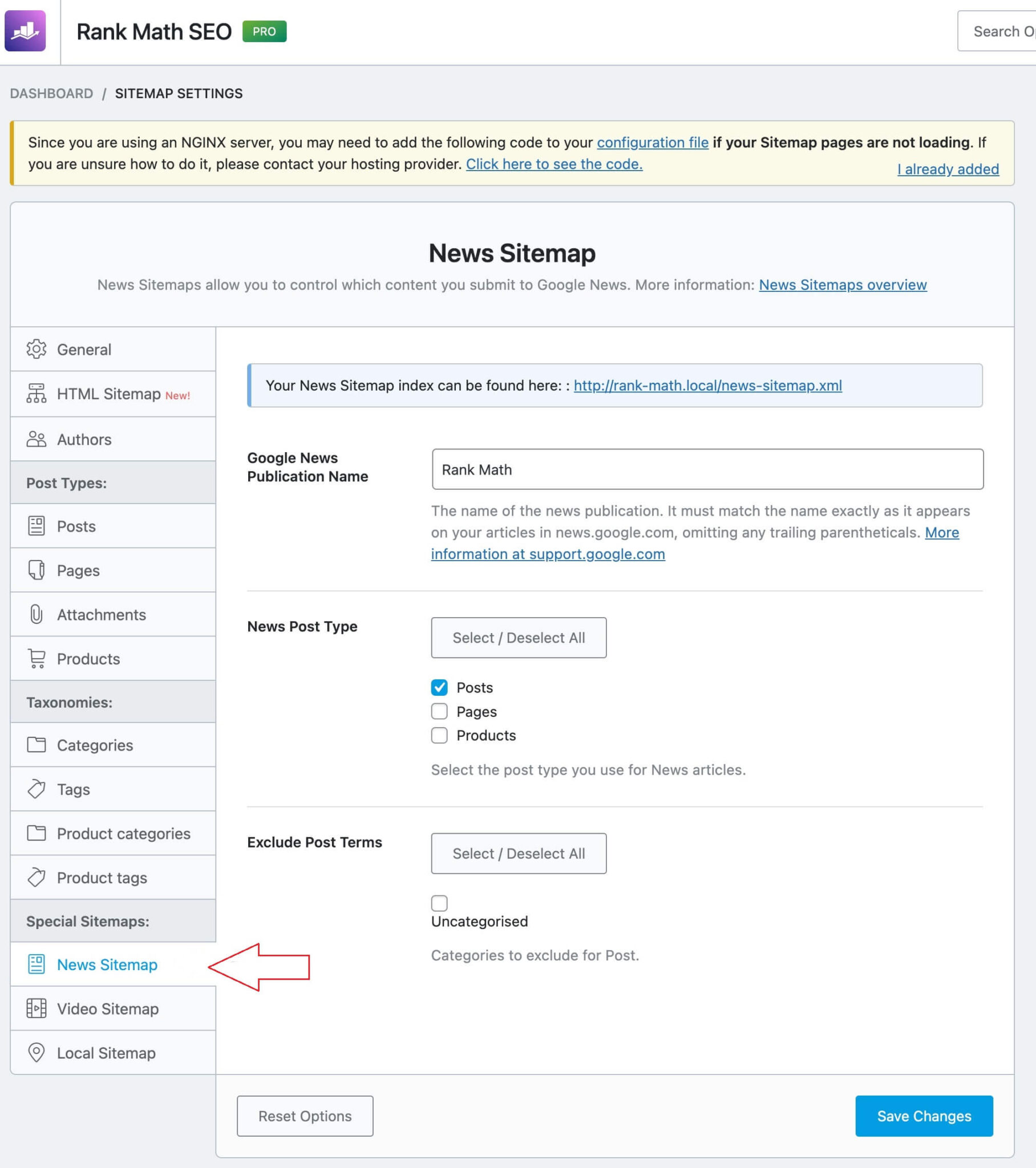Screen dimensions: 1036x1168
Task: Click the Video Sitemap film icon
Action: click(x=36, y=1008)
